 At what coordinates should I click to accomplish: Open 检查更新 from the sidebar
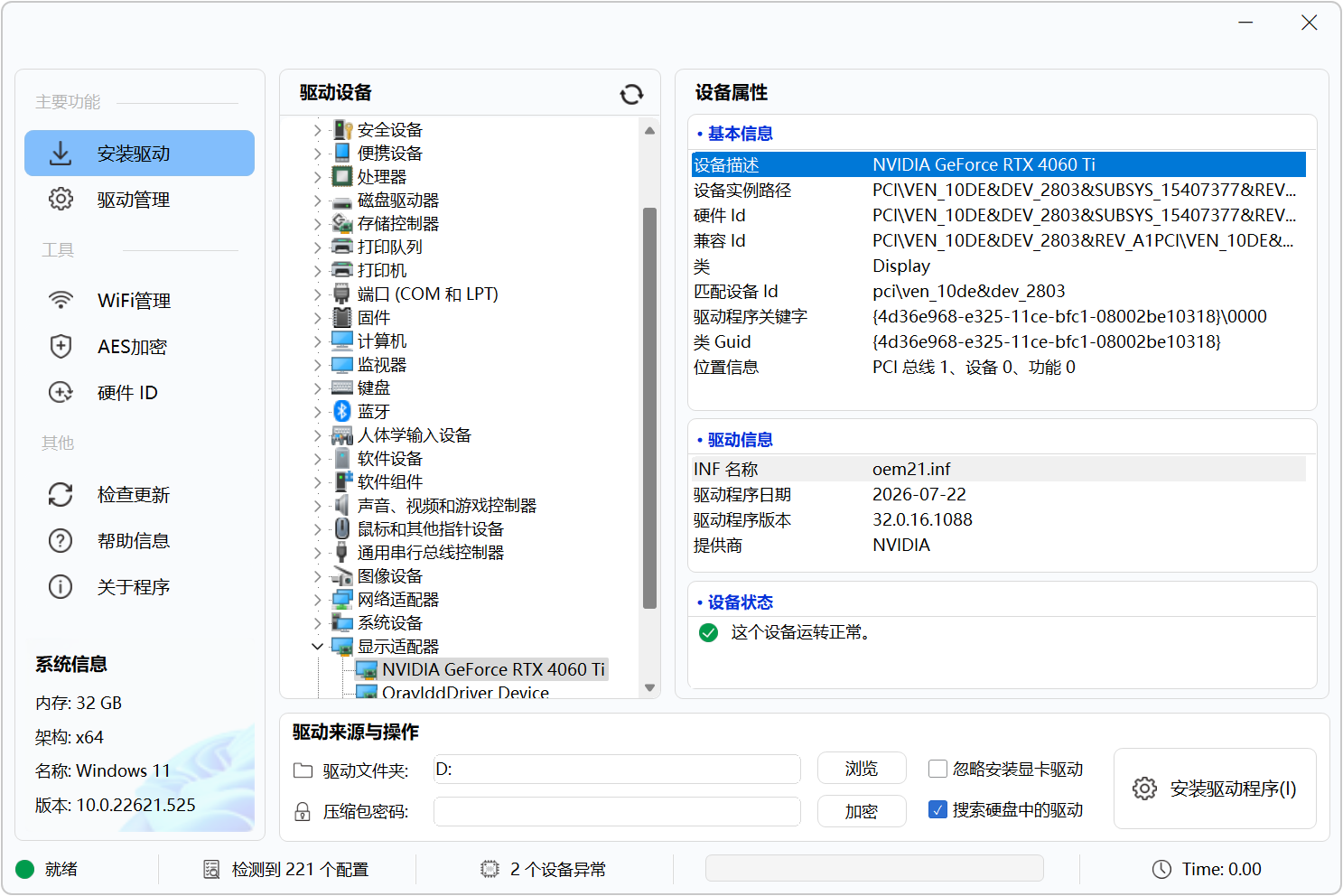(140, 495)
